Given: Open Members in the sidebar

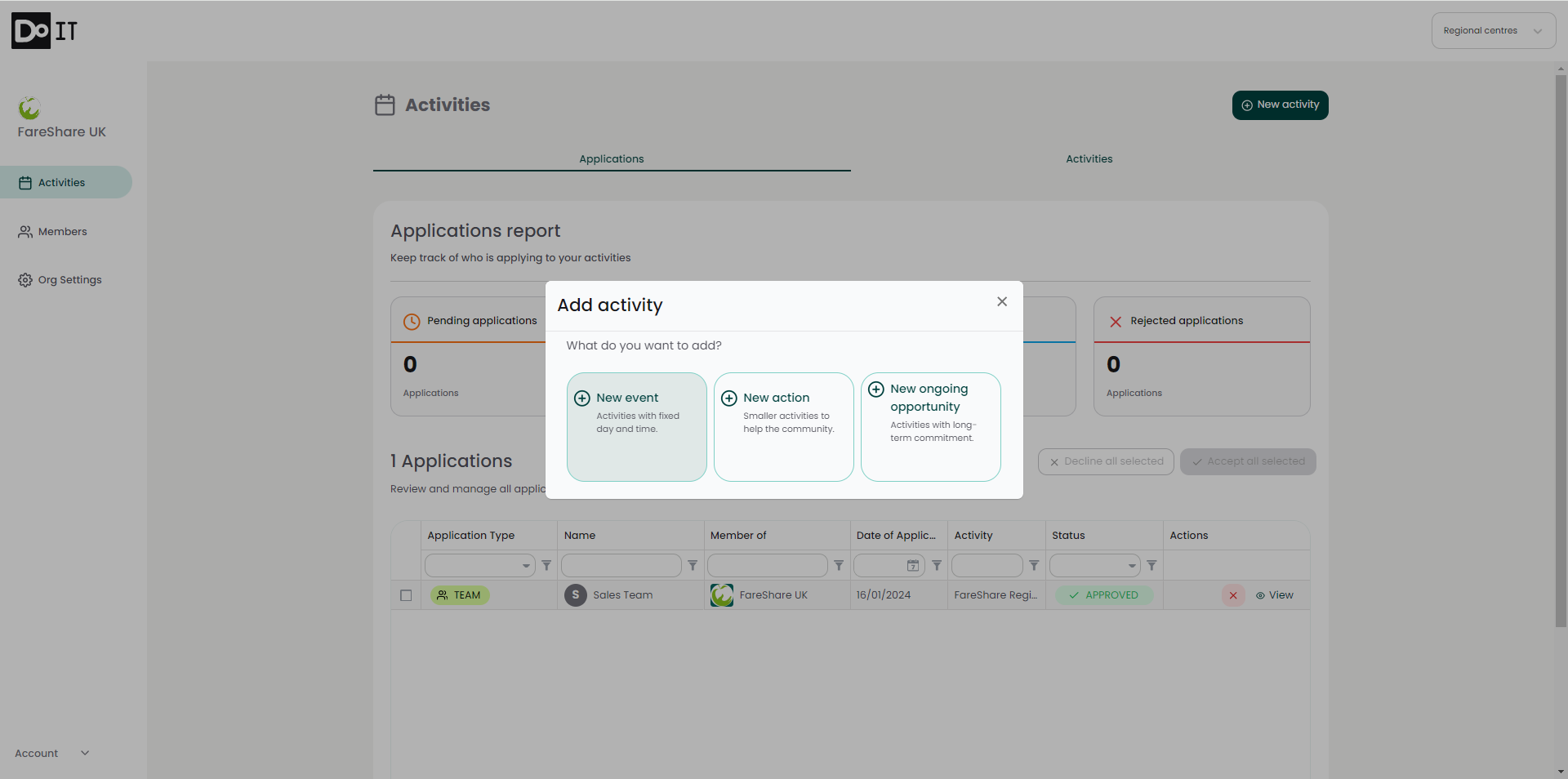Looking at the screenshot, I should click(62, 232).
